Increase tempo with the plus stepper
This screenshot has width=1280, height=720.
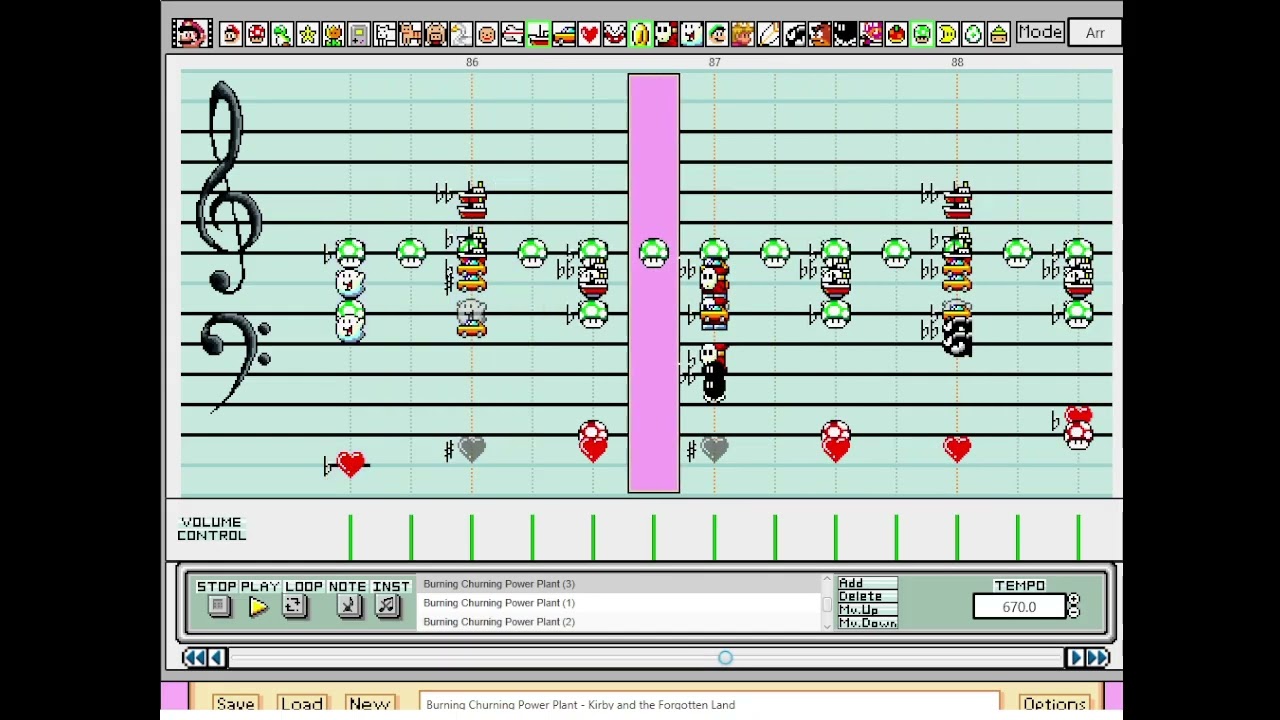1073,600
